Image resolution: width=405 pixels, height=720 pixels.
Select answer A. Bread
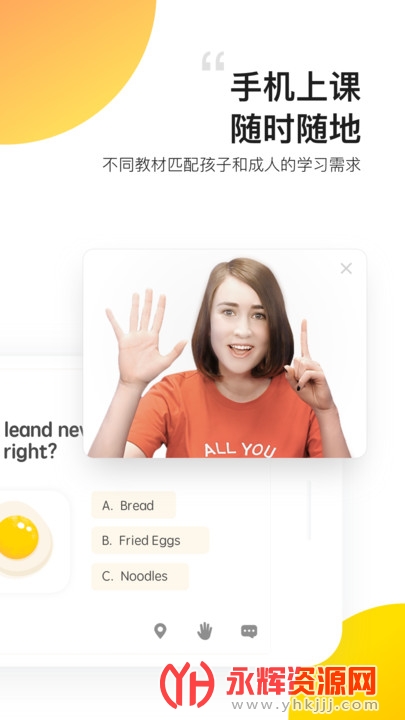(x=134, y=505)
